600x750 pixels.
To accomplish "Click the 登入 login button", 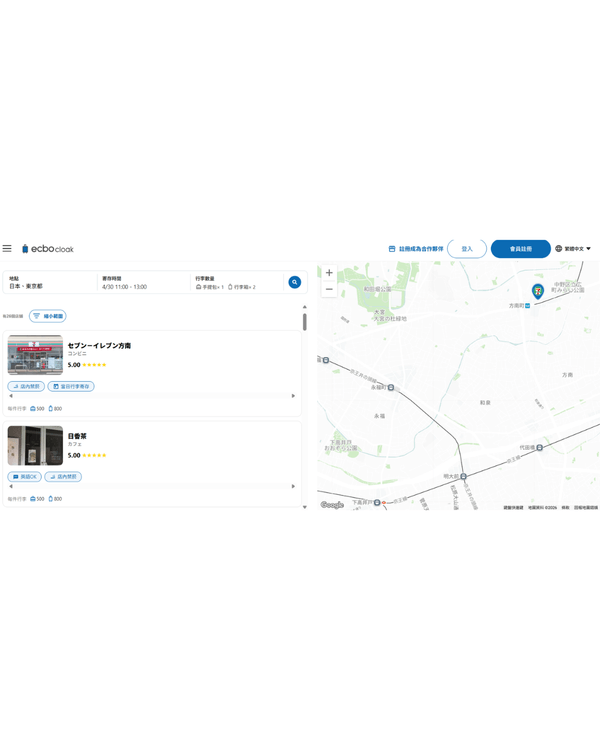I will tap(467, 249).
